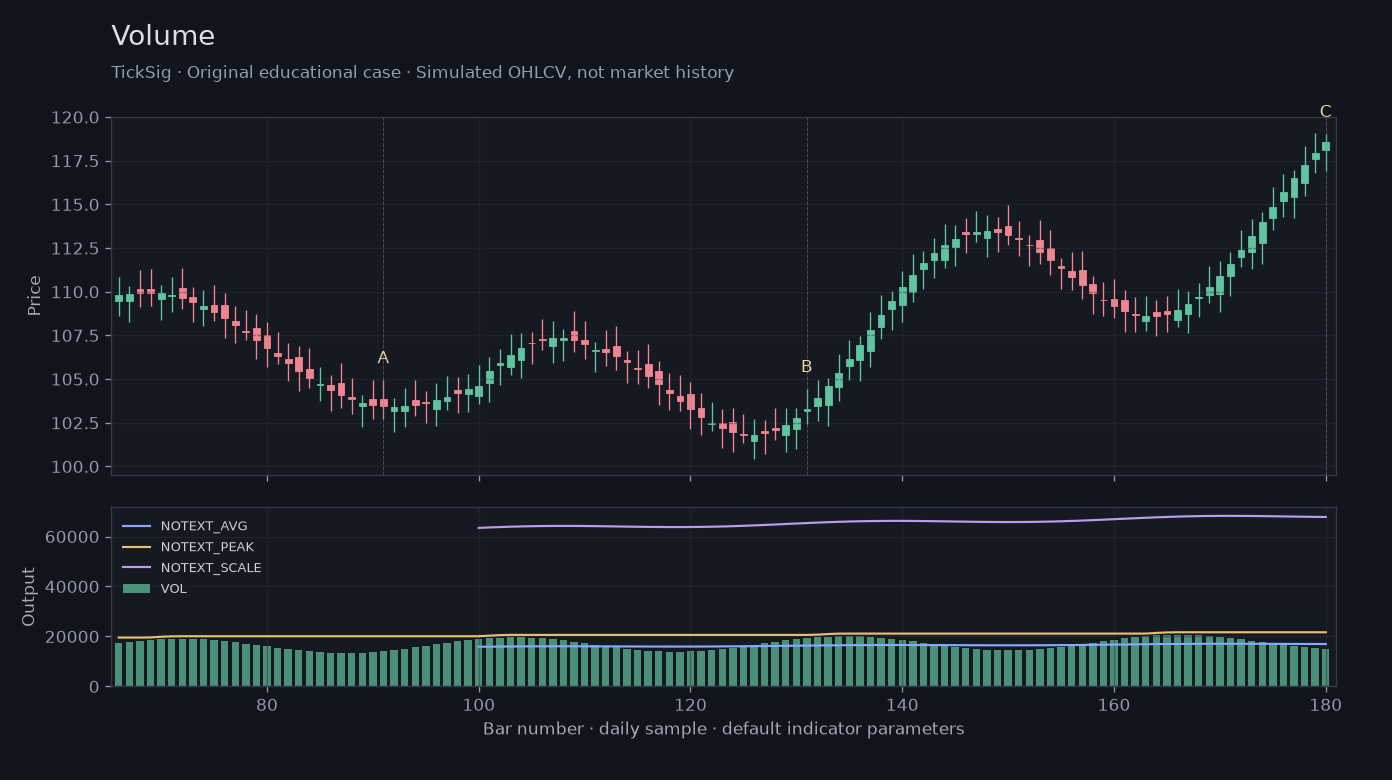This screenshot has height=780, width=1392.
Task: Click the 117.5 price tick label
Action: tap(75, 161)
